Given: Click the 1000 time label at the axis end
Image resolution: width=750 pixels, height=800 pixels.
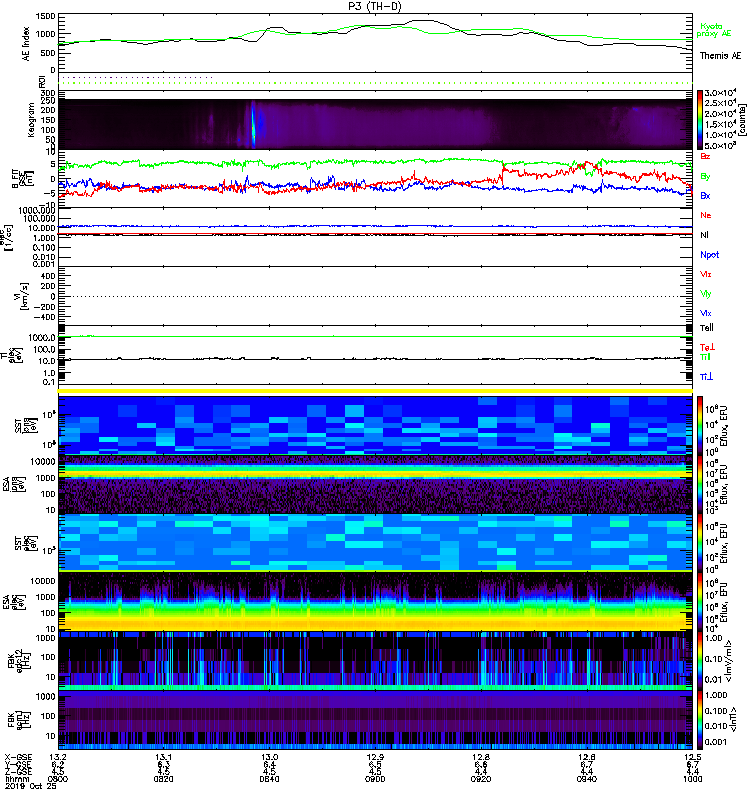Looking at the screenshot, I should (692, 779).
